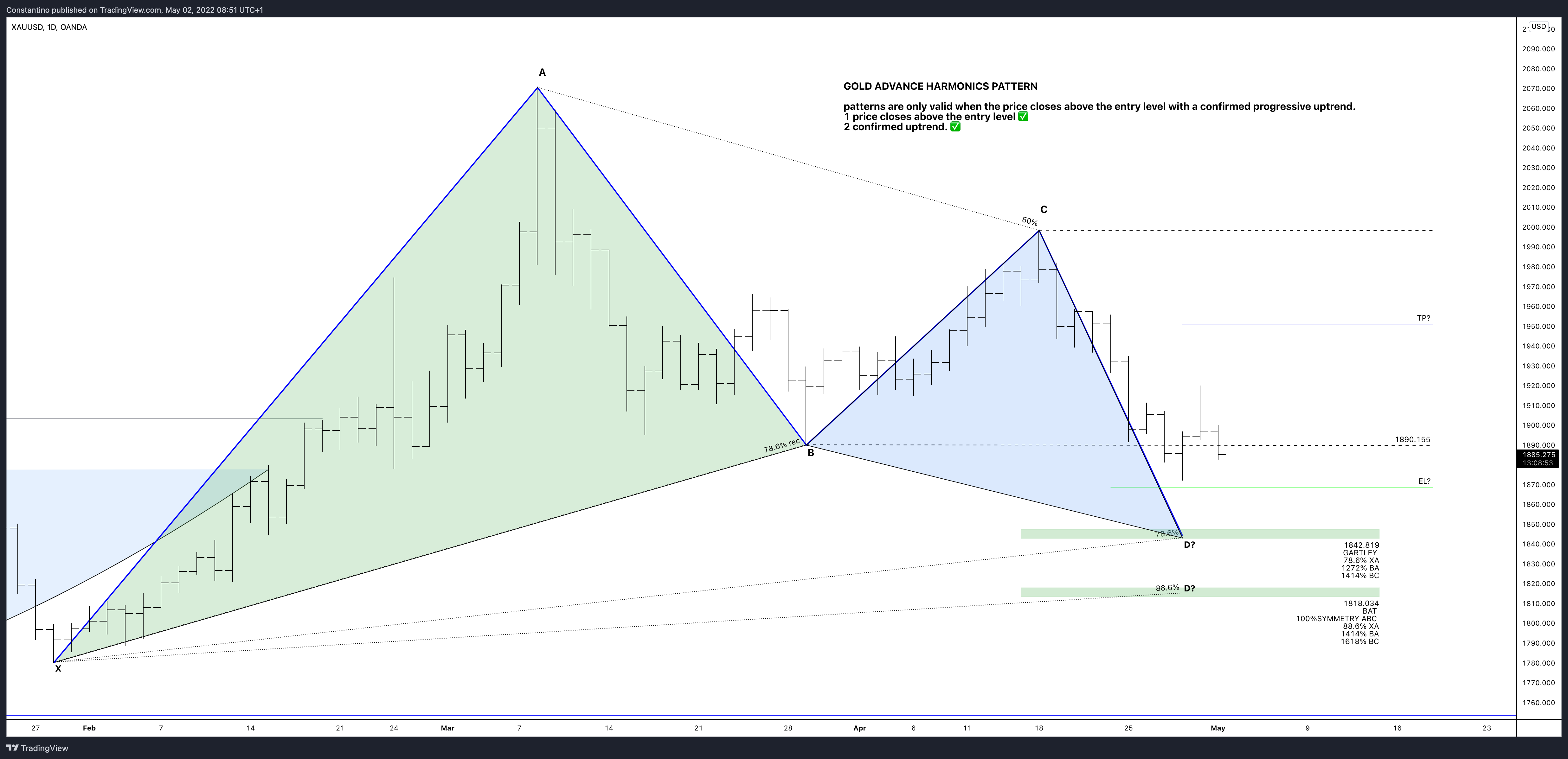Click the lower "D?" label by the 88.6% zone
This screenshot has width=1568, height=759.
[1189, 589]
